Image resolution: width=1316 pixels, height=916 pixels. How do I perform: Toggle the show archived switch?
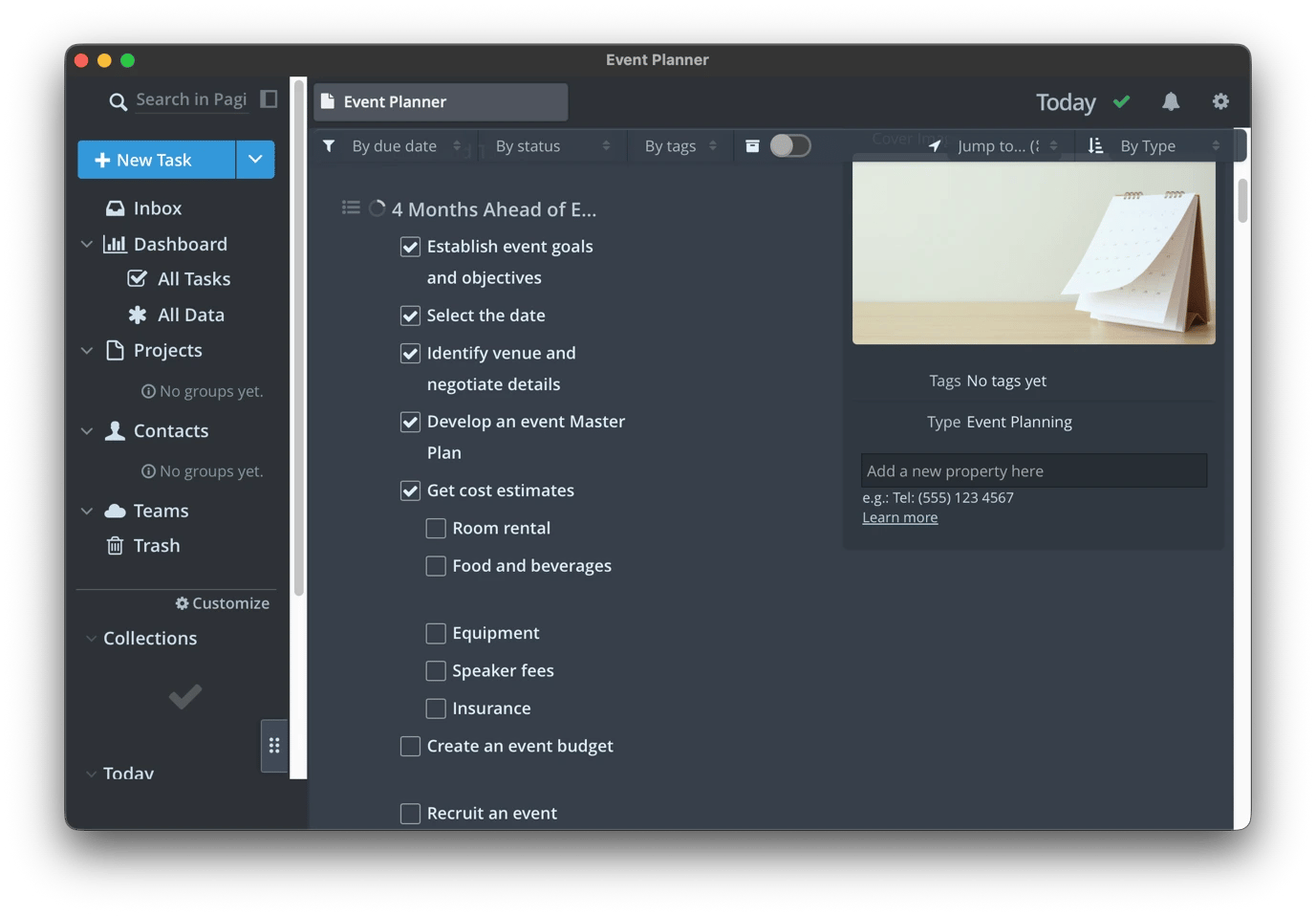click(x=790, y=145)
